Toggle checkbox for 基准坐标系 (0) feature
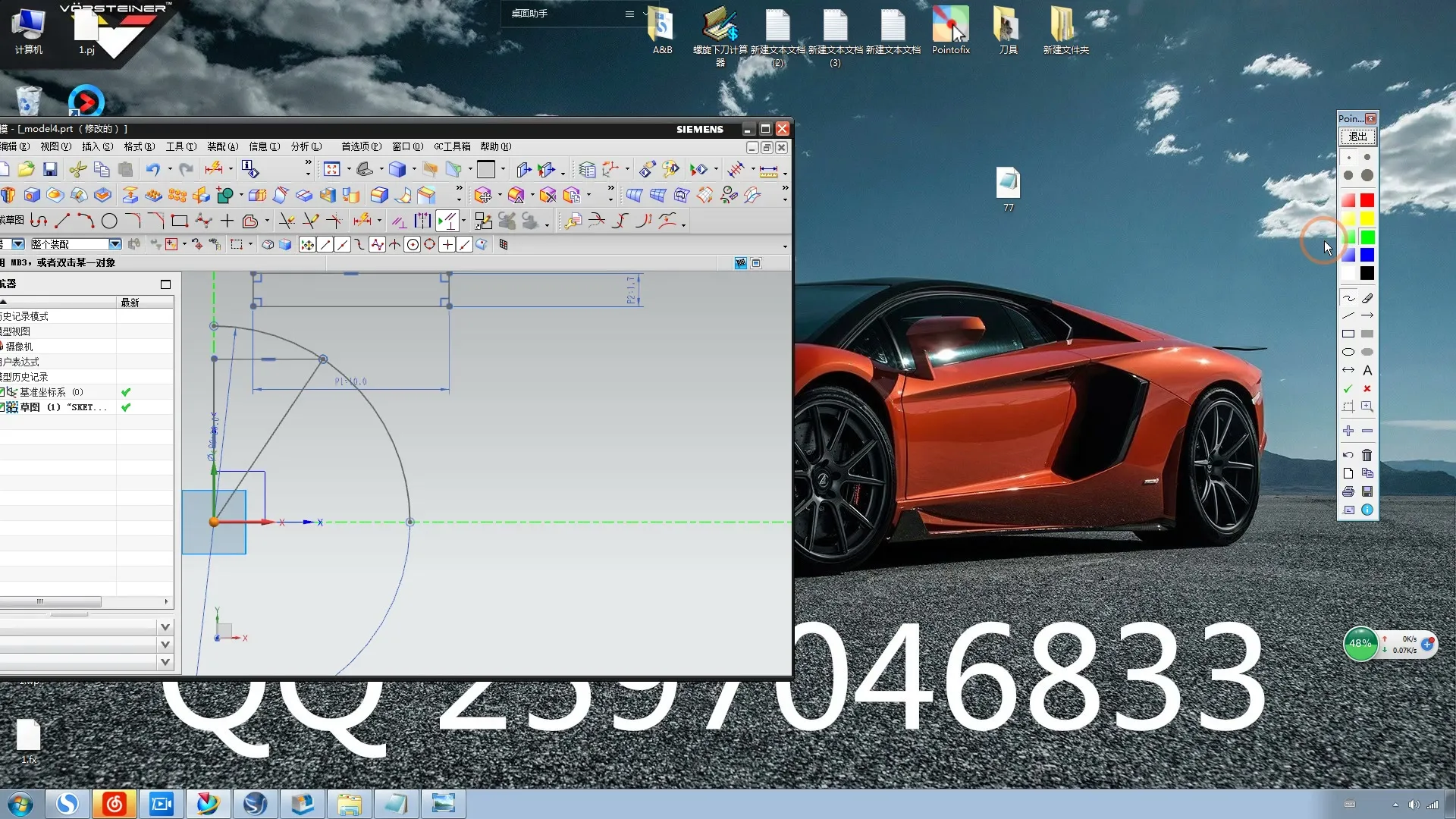 click(2, 392)
